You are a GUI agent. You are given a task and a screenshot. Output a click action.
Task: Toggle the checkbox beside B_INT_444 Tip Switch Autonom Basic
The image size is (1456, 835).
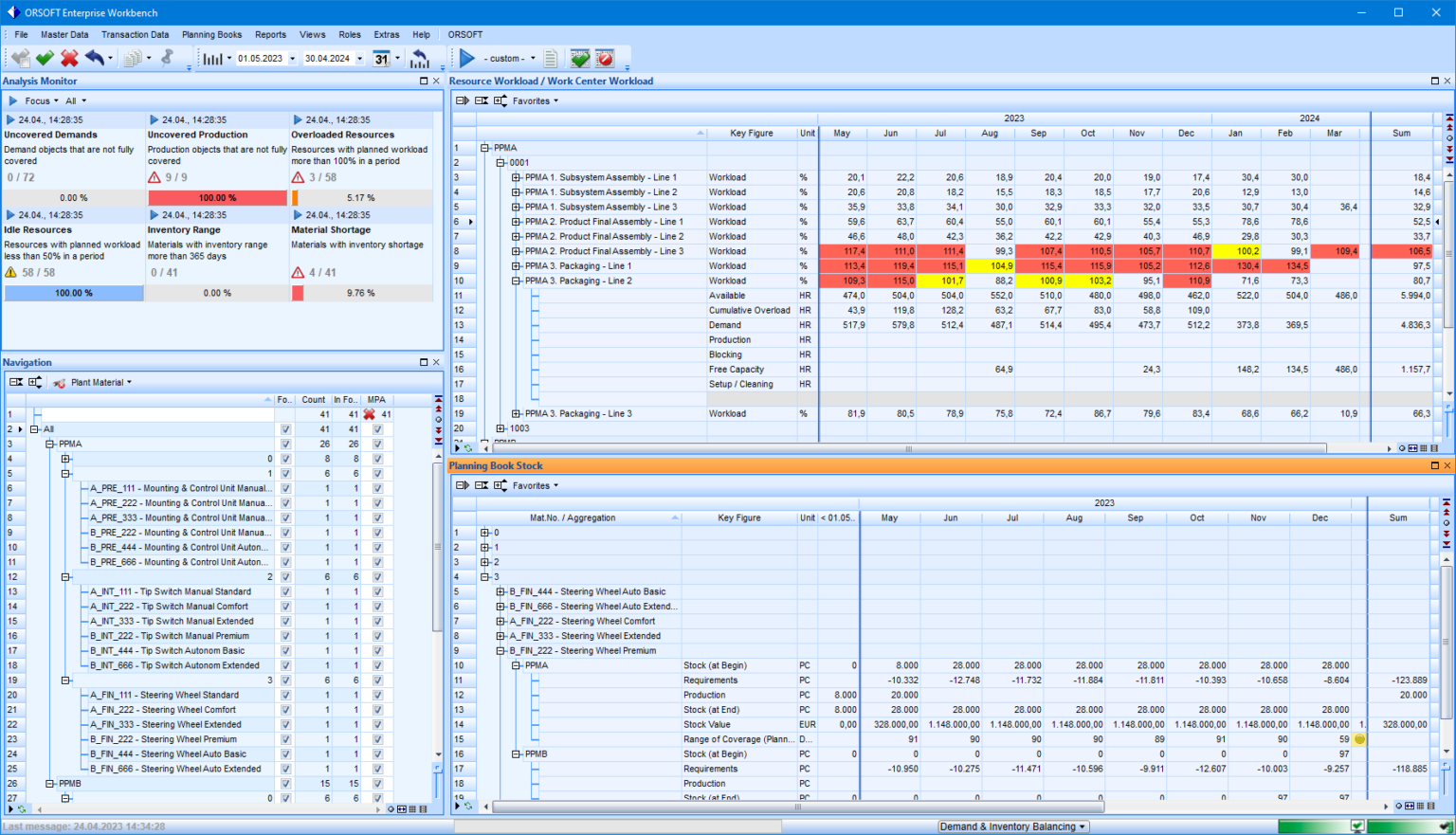[283, 650]
